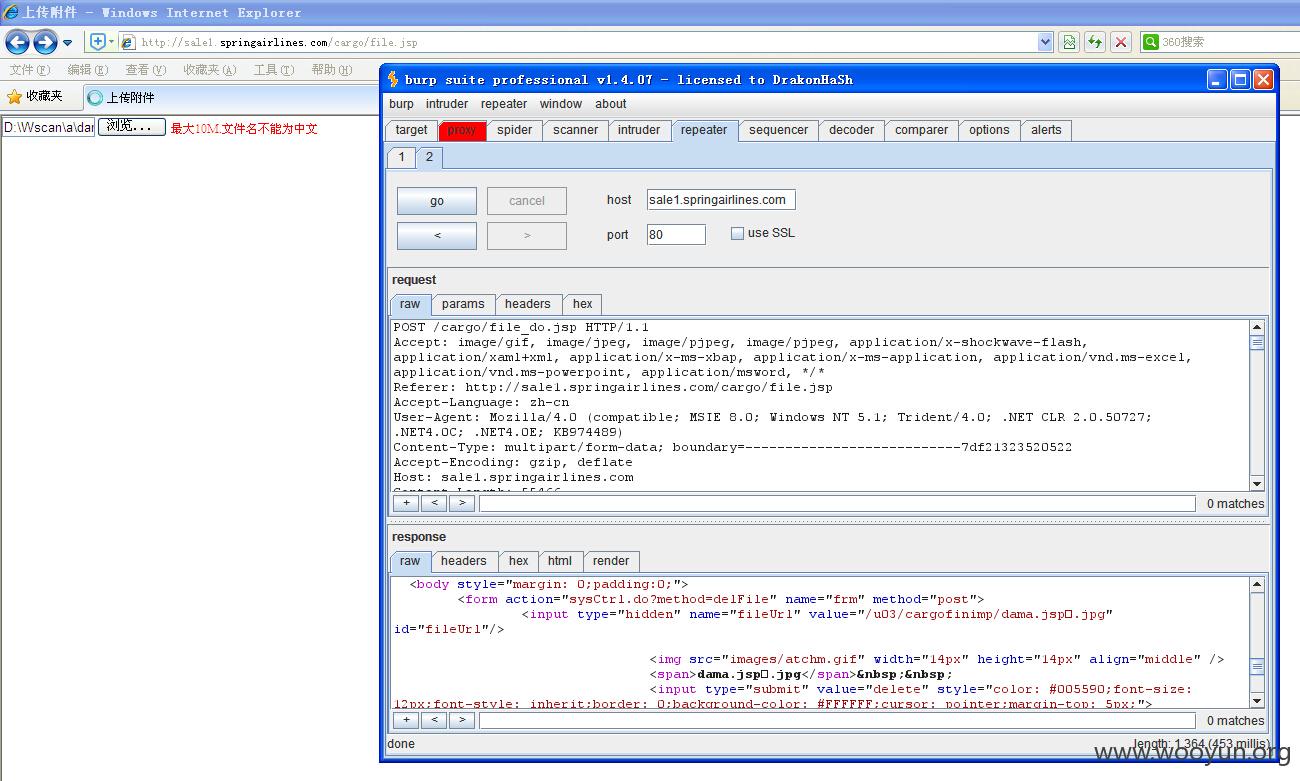
Task: Switch to the red proxy tab
Action: (x=462, y=130)
